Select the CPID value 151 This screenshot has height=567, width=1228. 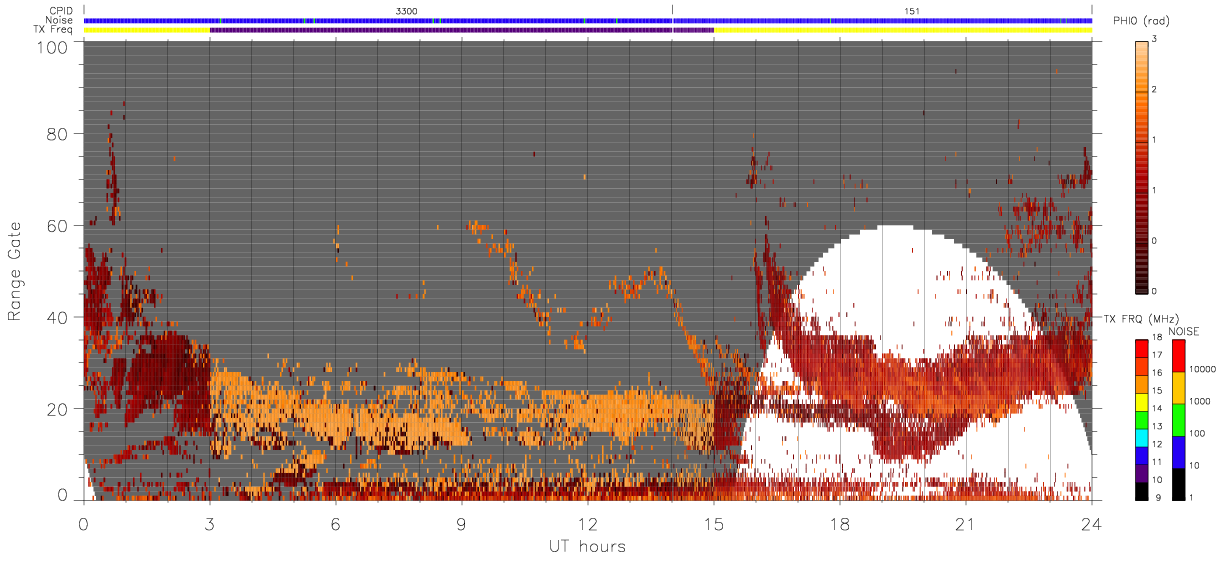pos(911,11)
